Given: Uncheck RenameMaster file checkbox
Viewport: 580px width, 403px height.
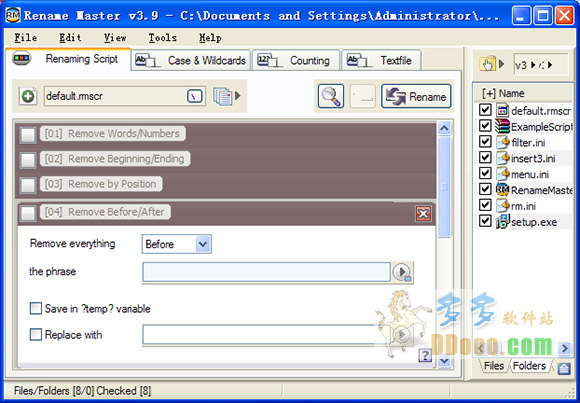Looking at the screenshot, I should pos(485,189).
